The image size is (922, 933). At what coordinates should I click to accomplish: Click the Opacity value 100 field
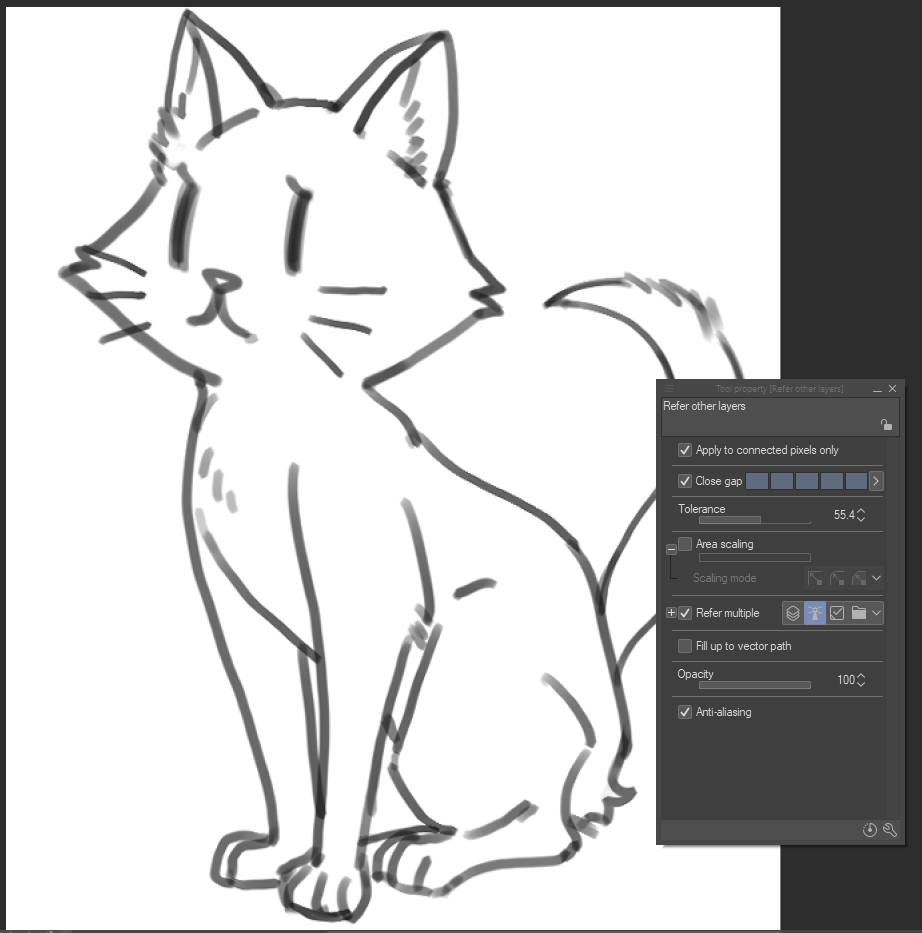click(x=846, y=680)
